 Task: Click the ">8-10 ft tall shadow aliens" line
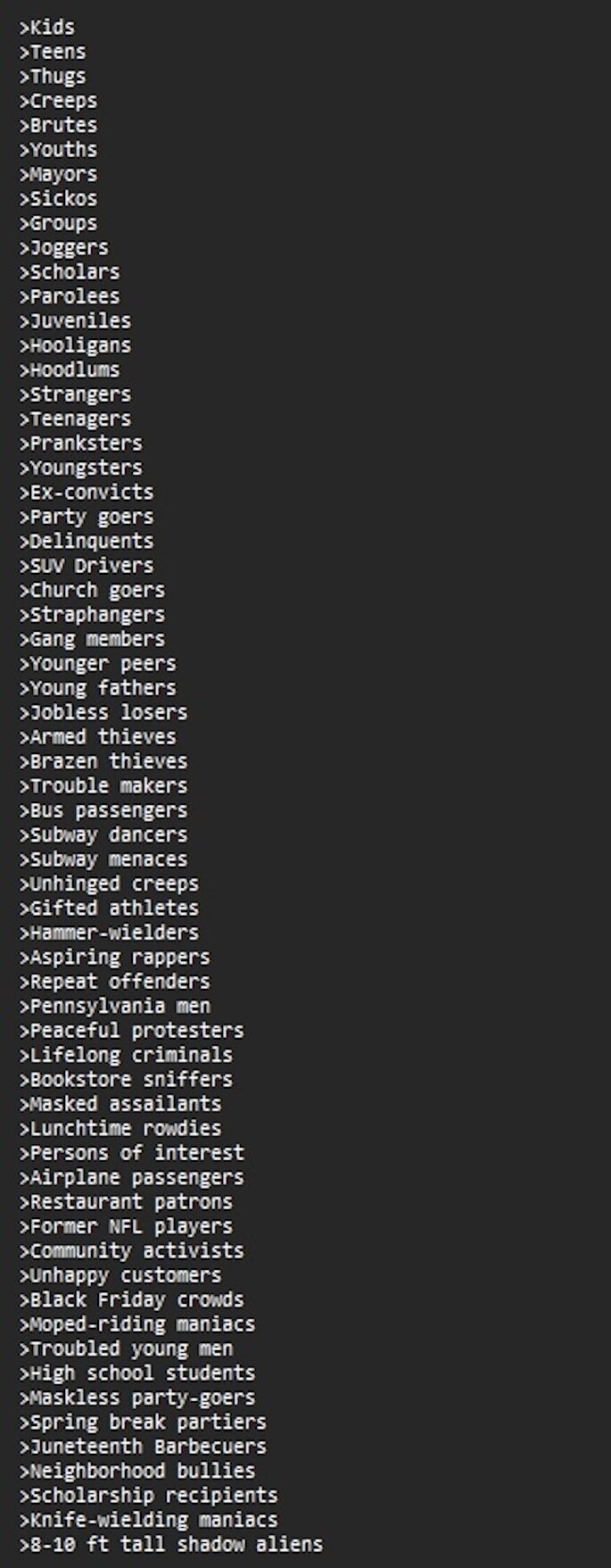click(170, 1544)
